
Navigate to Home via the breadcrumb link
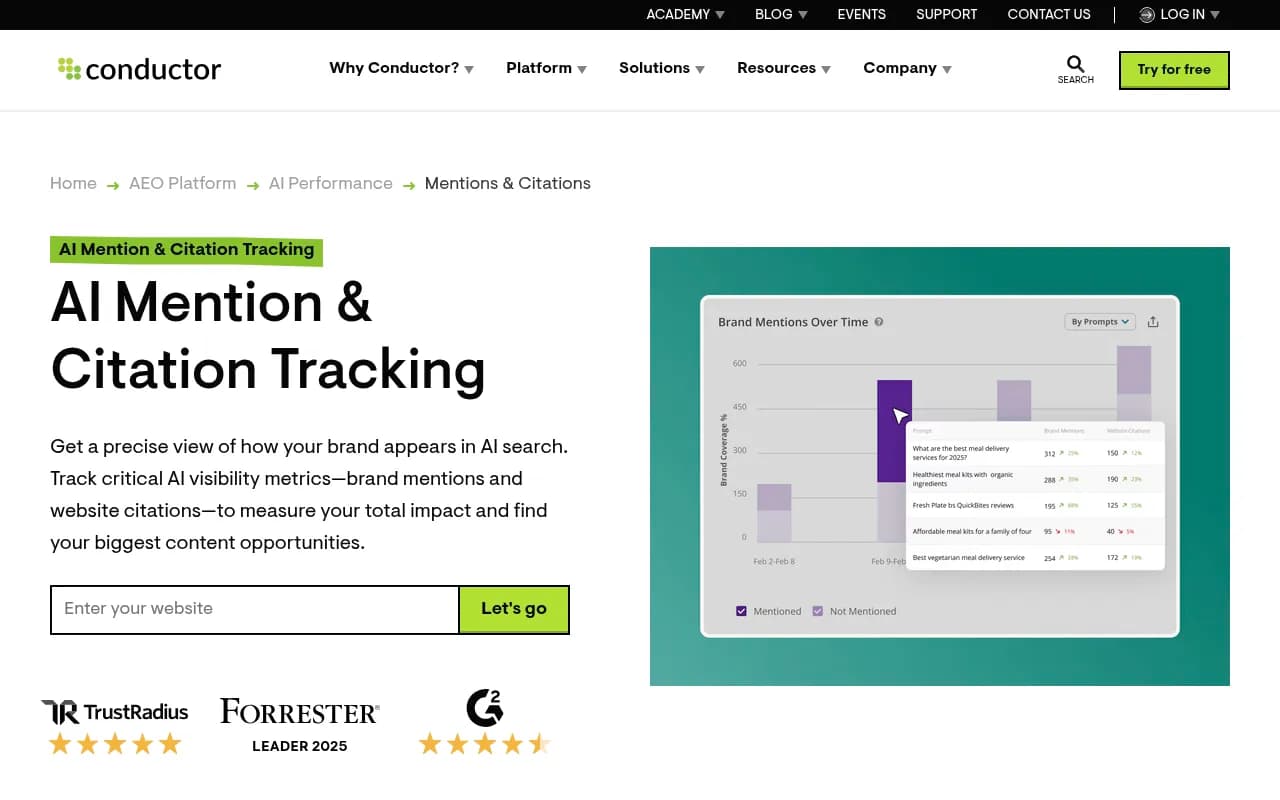coord(73,183)
